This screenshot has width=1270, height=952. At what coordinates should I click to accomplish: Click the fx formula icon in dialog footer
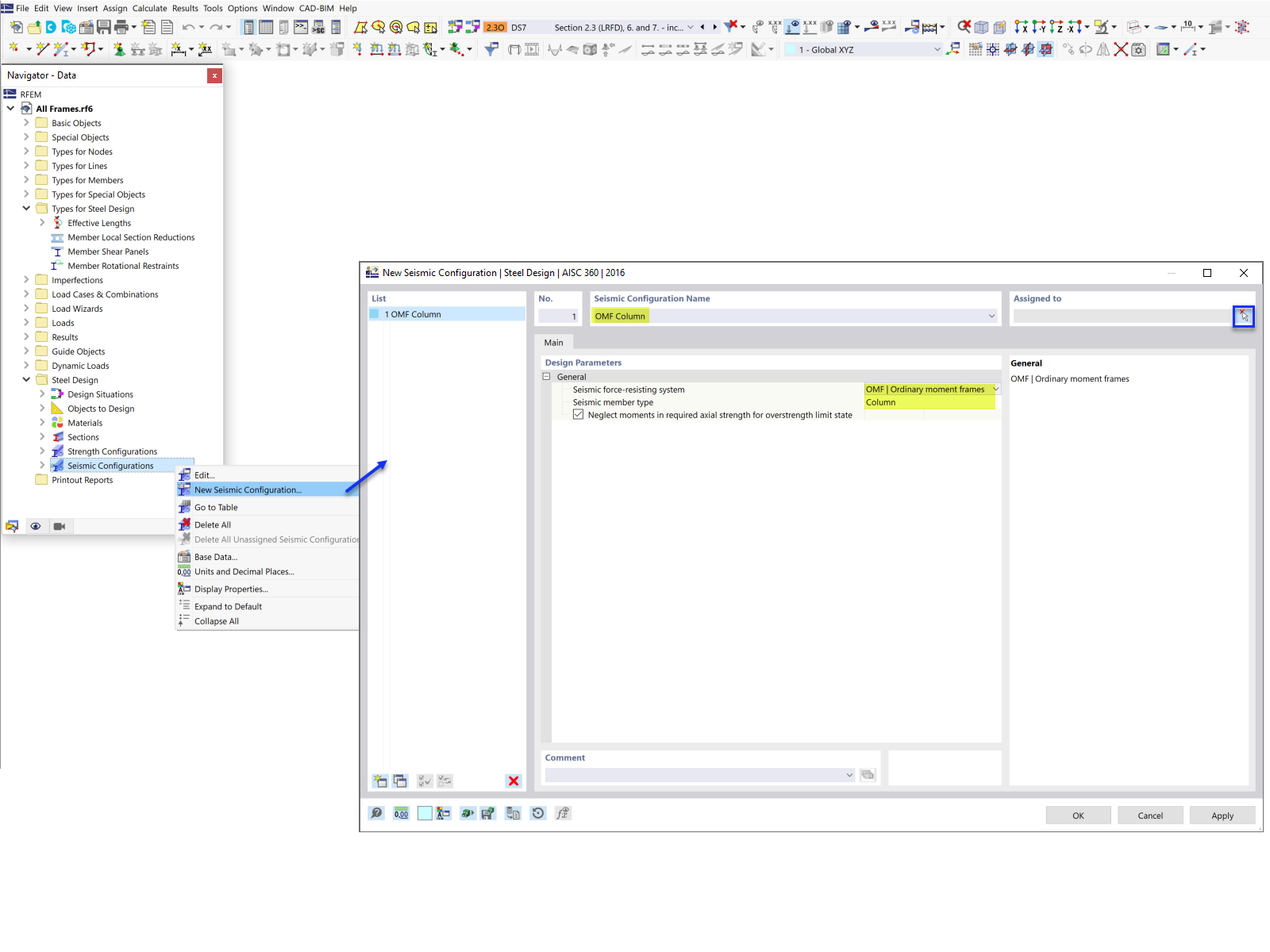[563, 813]
